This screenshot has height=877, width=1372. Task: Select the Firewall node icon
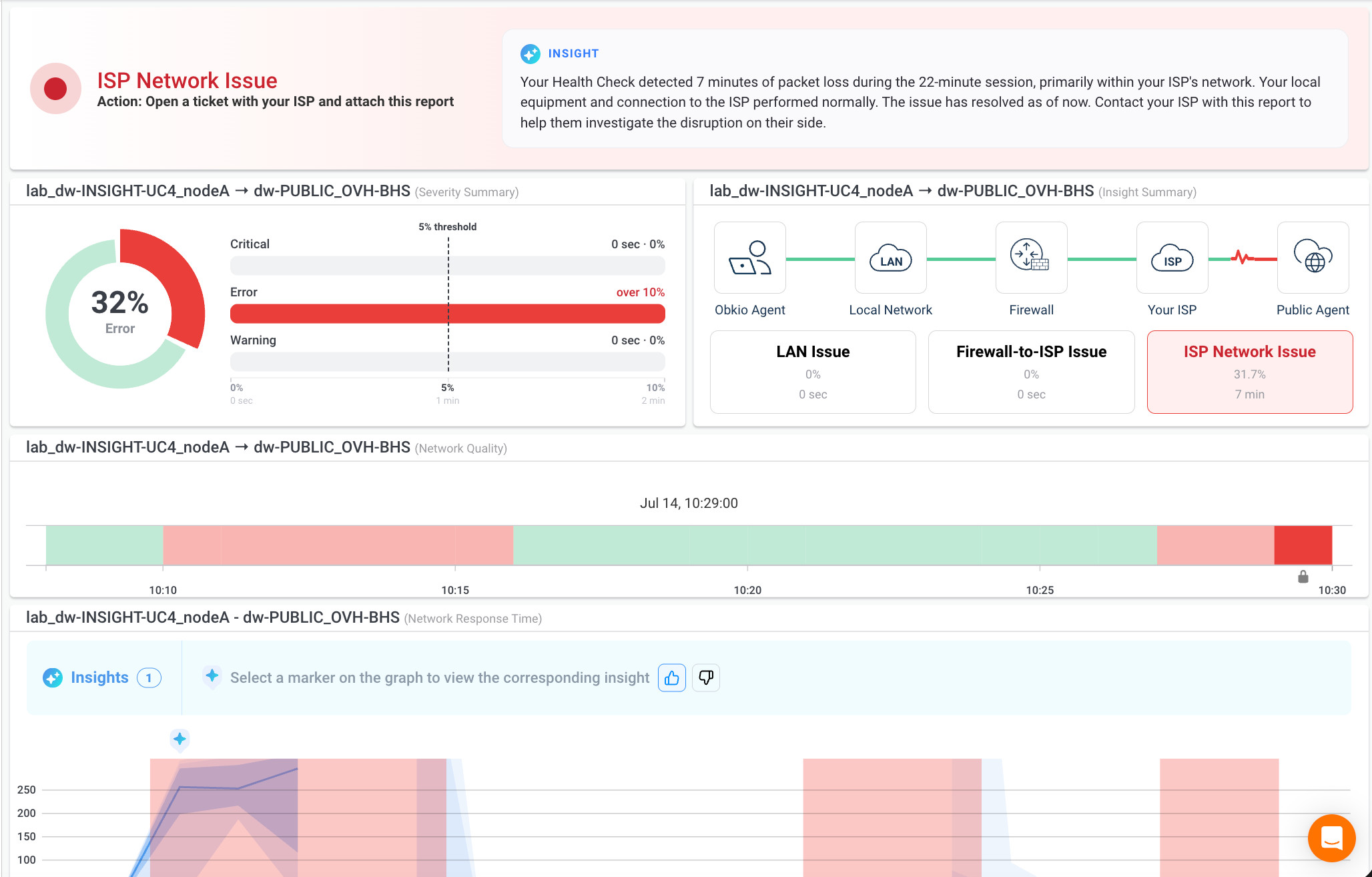coord(1032,258)
